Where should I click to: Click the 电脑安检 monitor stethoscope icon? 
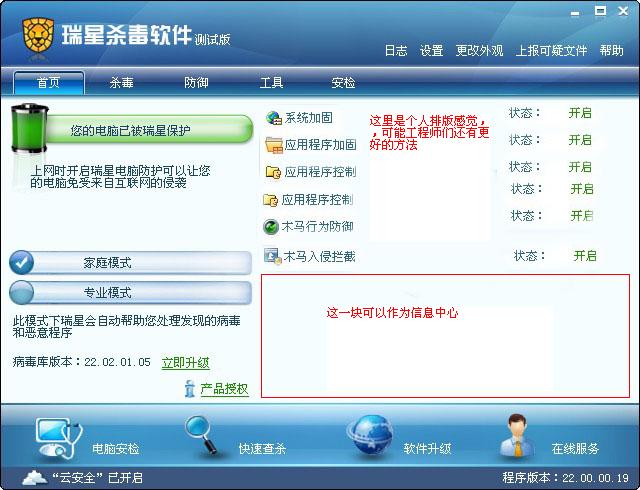click(59, 438)
